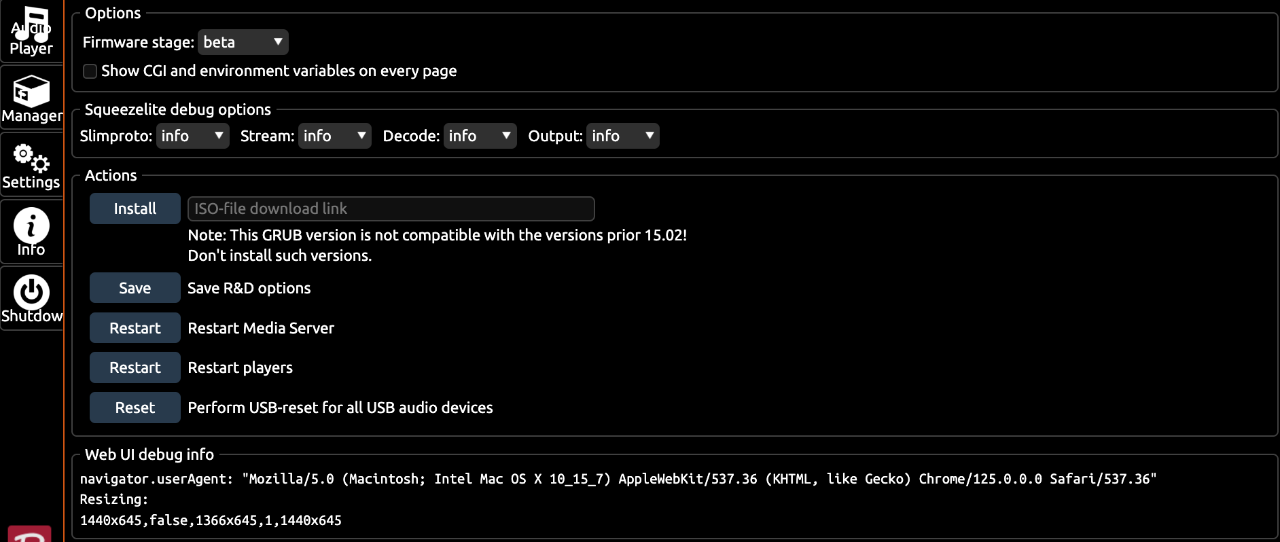Screen dimensions: 1280x542
Task: Expand the Stream debug level dropdown
Action: click(335, 136)
